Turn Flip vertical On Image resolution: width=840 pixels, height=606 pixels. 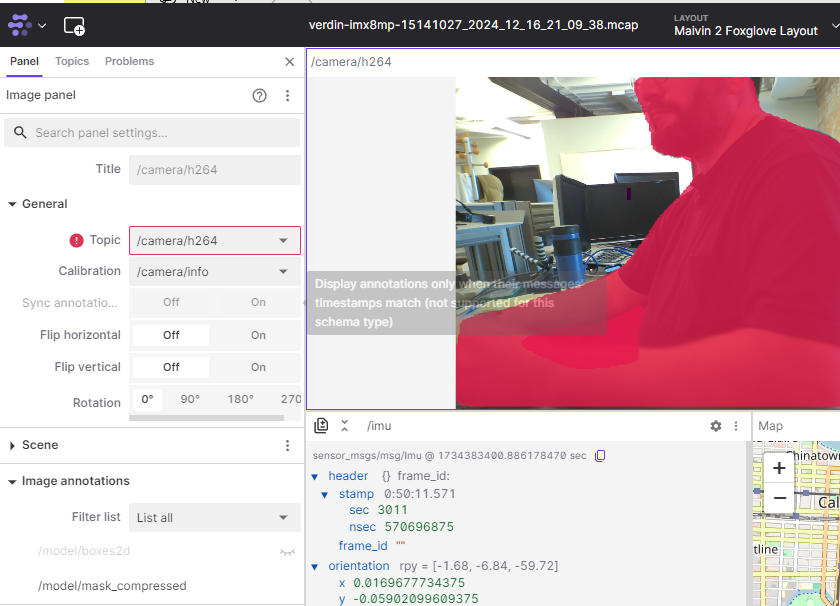coord(258,367)
